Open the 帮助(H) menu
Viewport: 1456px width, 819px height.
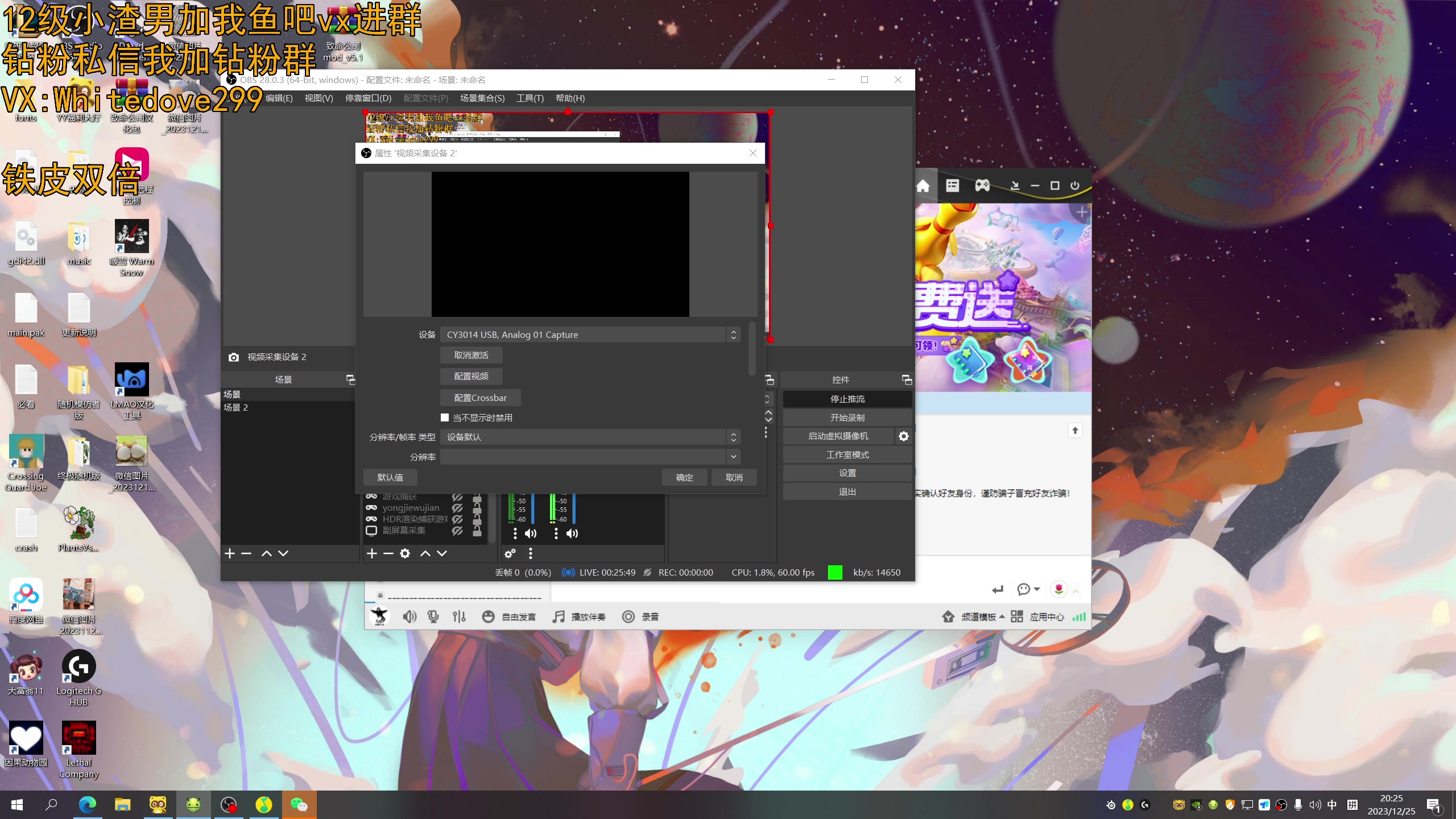pos(570,98)
